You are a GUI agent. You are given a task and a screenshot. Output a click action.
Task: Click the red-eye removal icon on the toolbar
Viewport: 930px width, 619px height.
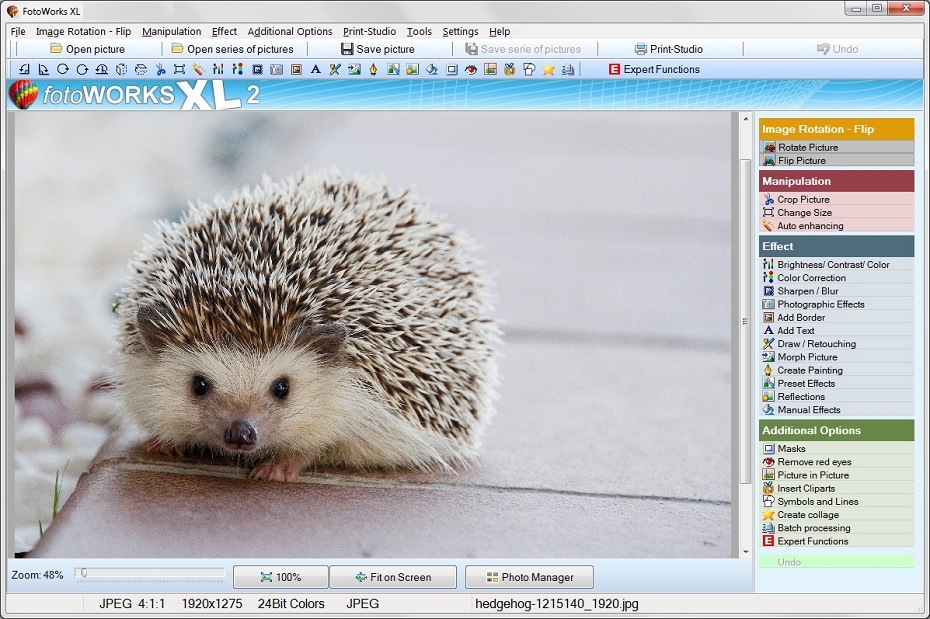pos(470,69)
